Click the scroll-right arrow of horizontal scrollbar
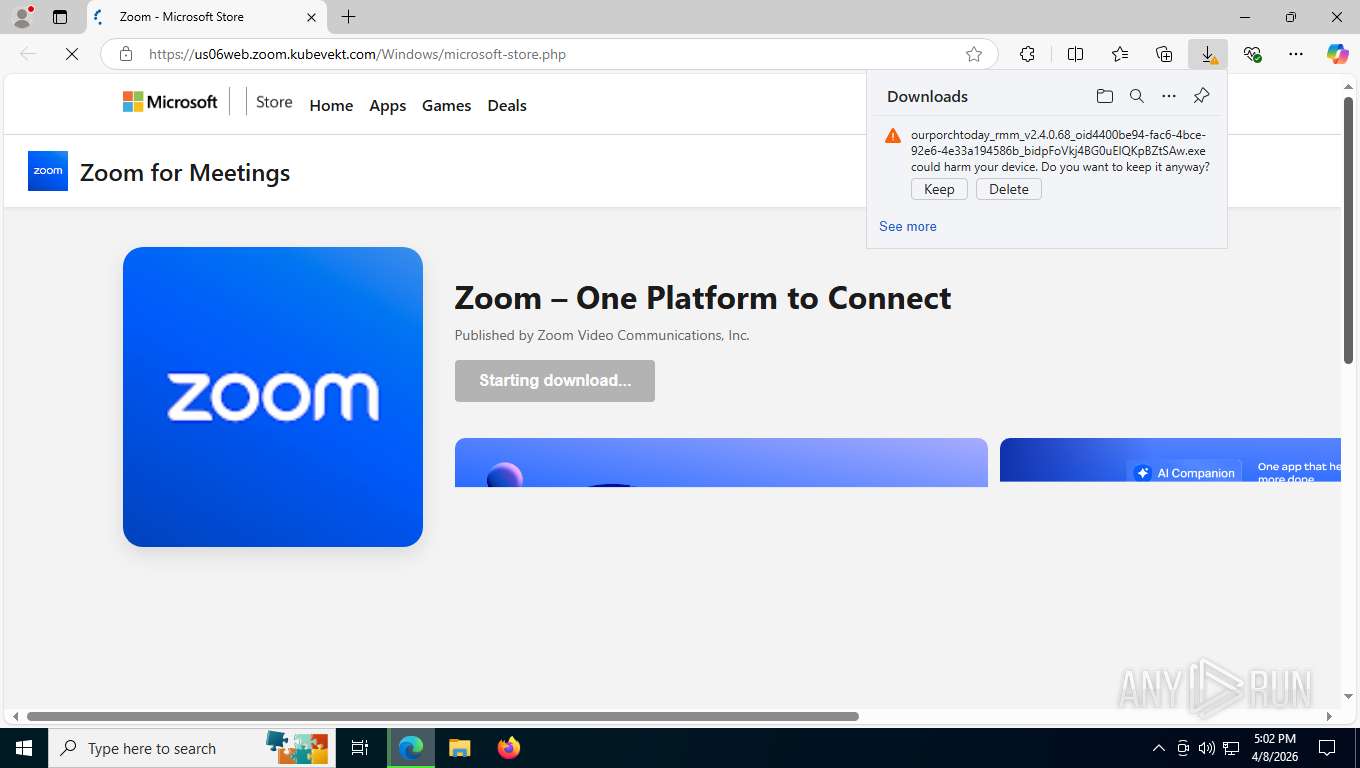Viewport: 1360px width, 768px height. (x=1329, y=716)
